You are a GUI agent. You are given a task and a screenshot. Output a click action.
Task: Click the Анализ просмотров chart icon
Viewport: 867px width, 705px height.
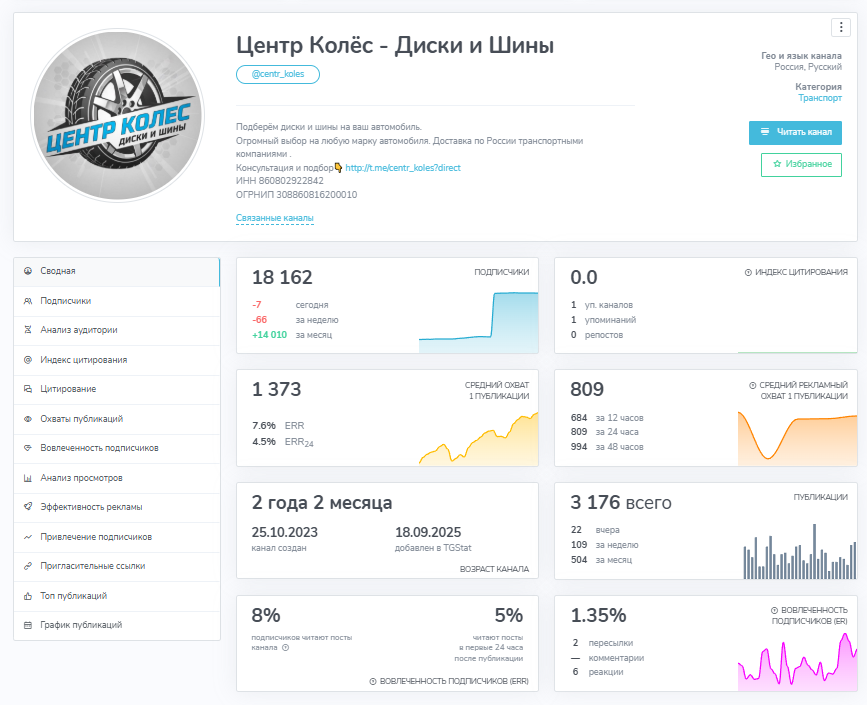click(28, 478)
